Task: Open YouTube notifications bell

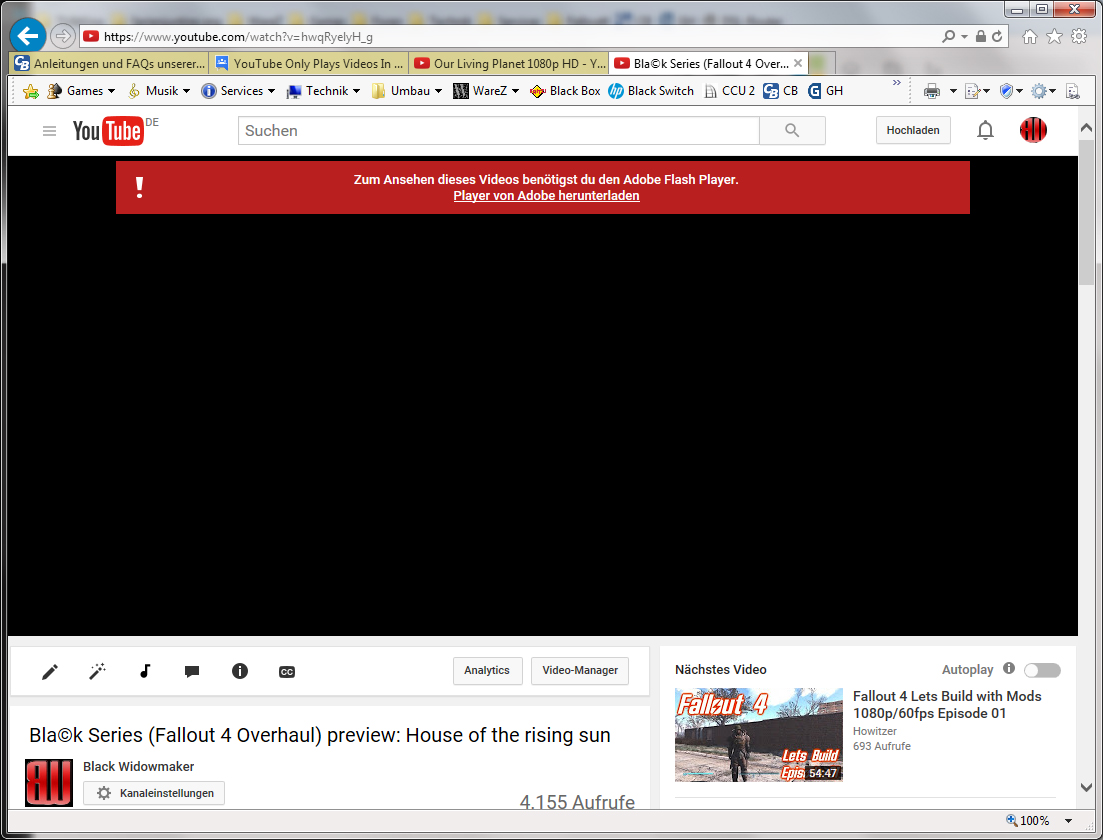Action: click(x=985, y=130)
